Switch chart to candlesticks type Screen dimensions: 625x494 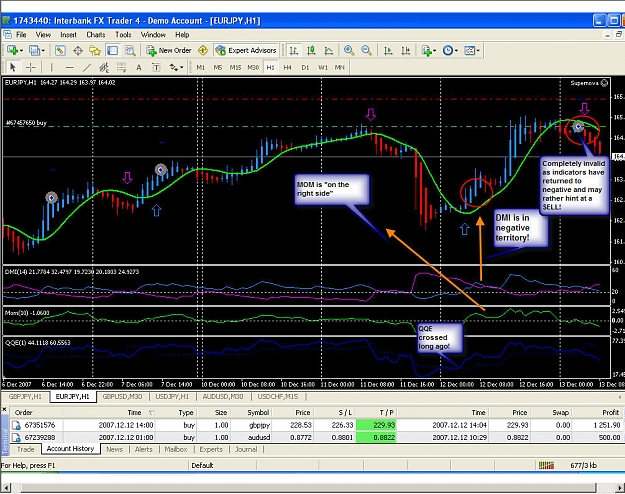pyautogui.click(x=311, y=51)
